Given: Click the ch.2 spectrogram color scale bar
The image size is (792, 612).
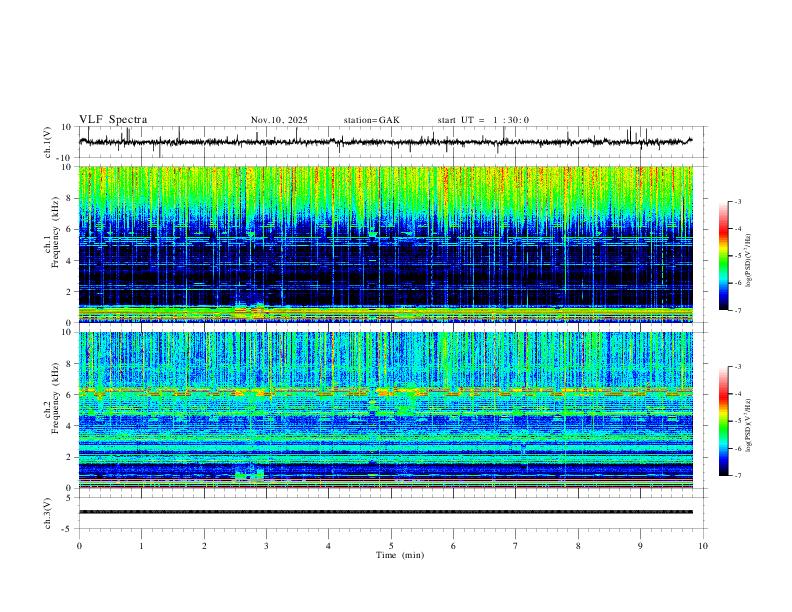Looking at the screenshot, I should tap(723, 421).
